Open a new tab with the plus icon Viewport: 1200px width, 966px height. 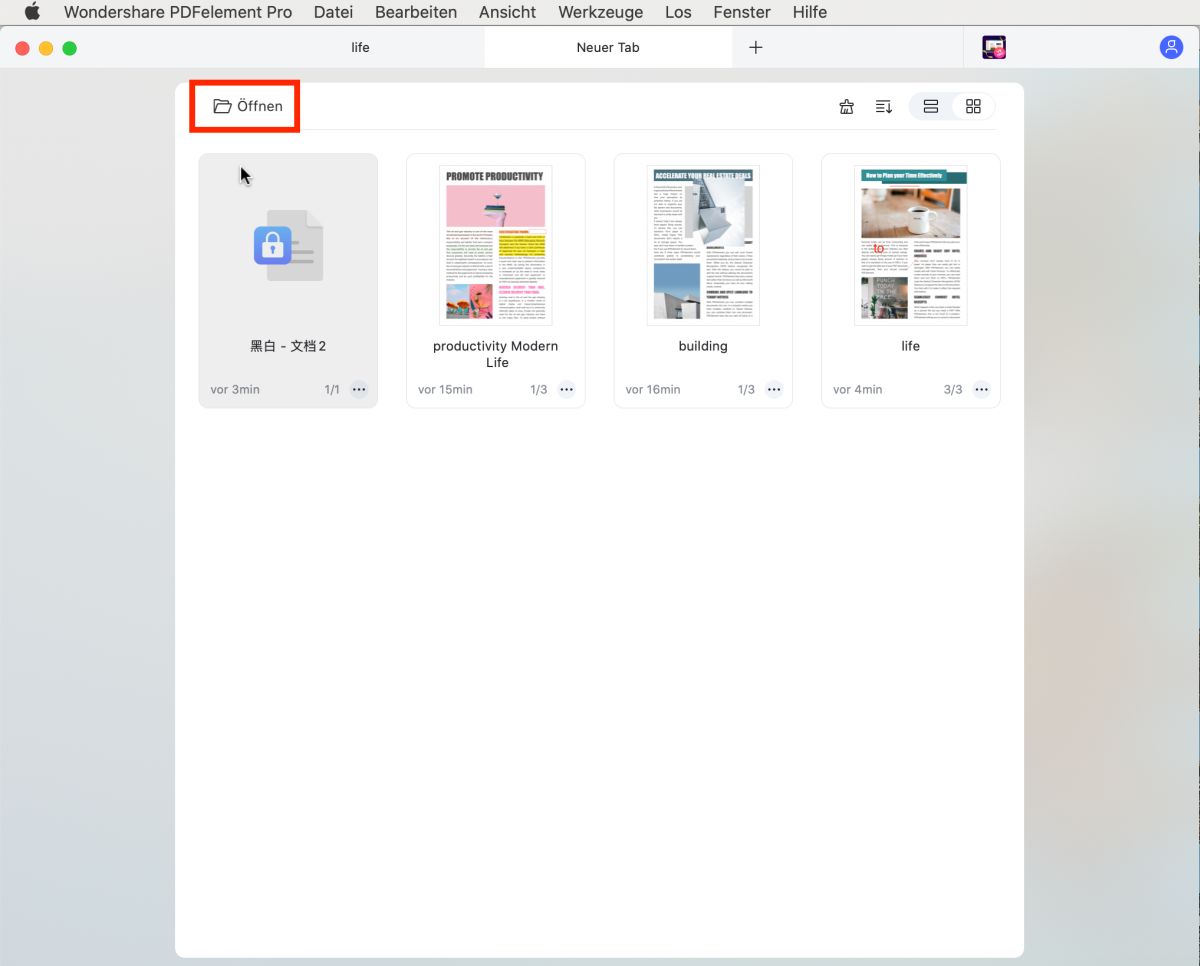(756, 46)
